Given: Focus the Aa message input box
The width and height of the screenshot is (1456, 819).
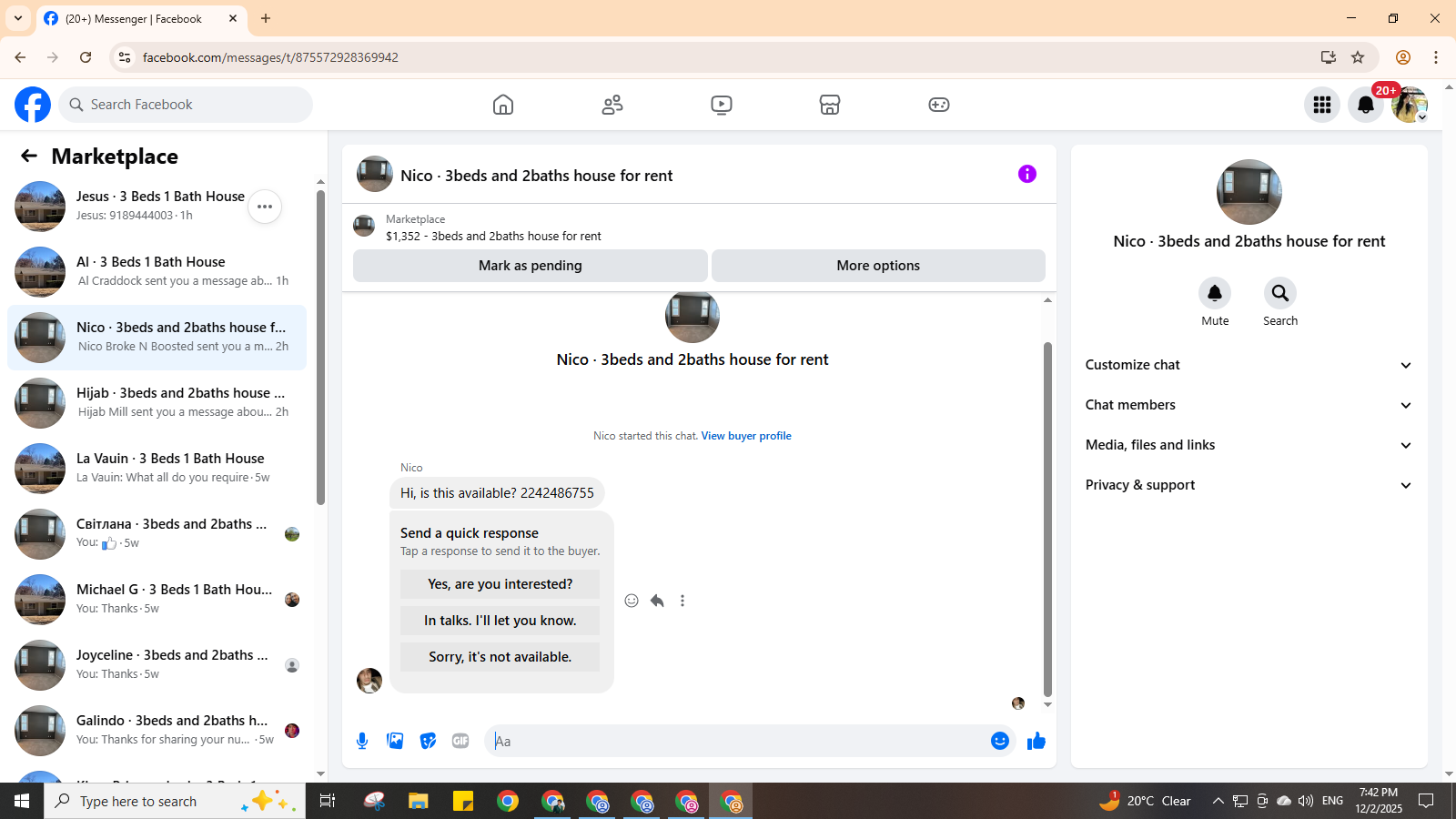Looking at the screenshot, I should tap(737, 741).
